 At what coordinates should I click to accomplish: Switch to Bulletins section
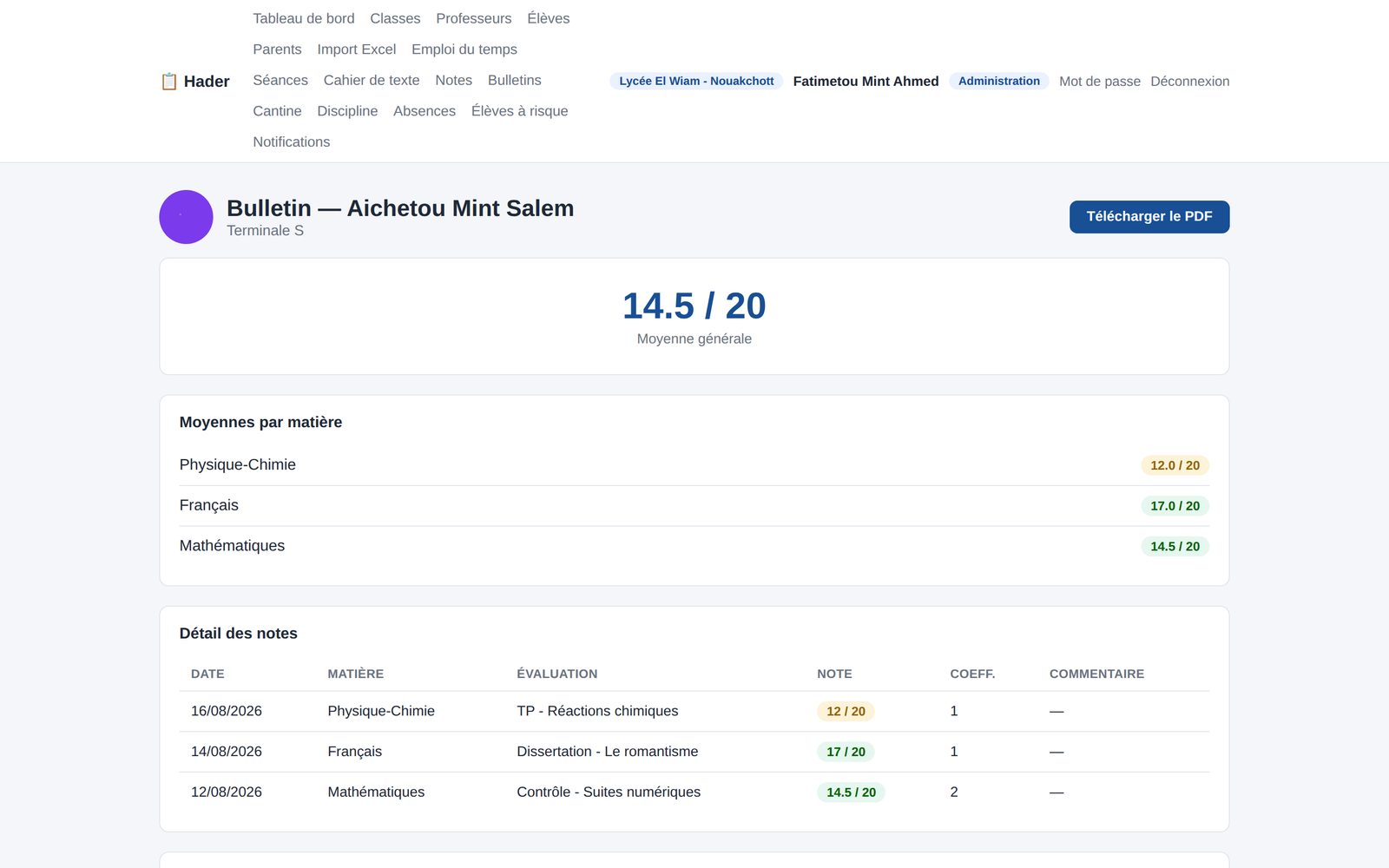[x=515, y=80]
